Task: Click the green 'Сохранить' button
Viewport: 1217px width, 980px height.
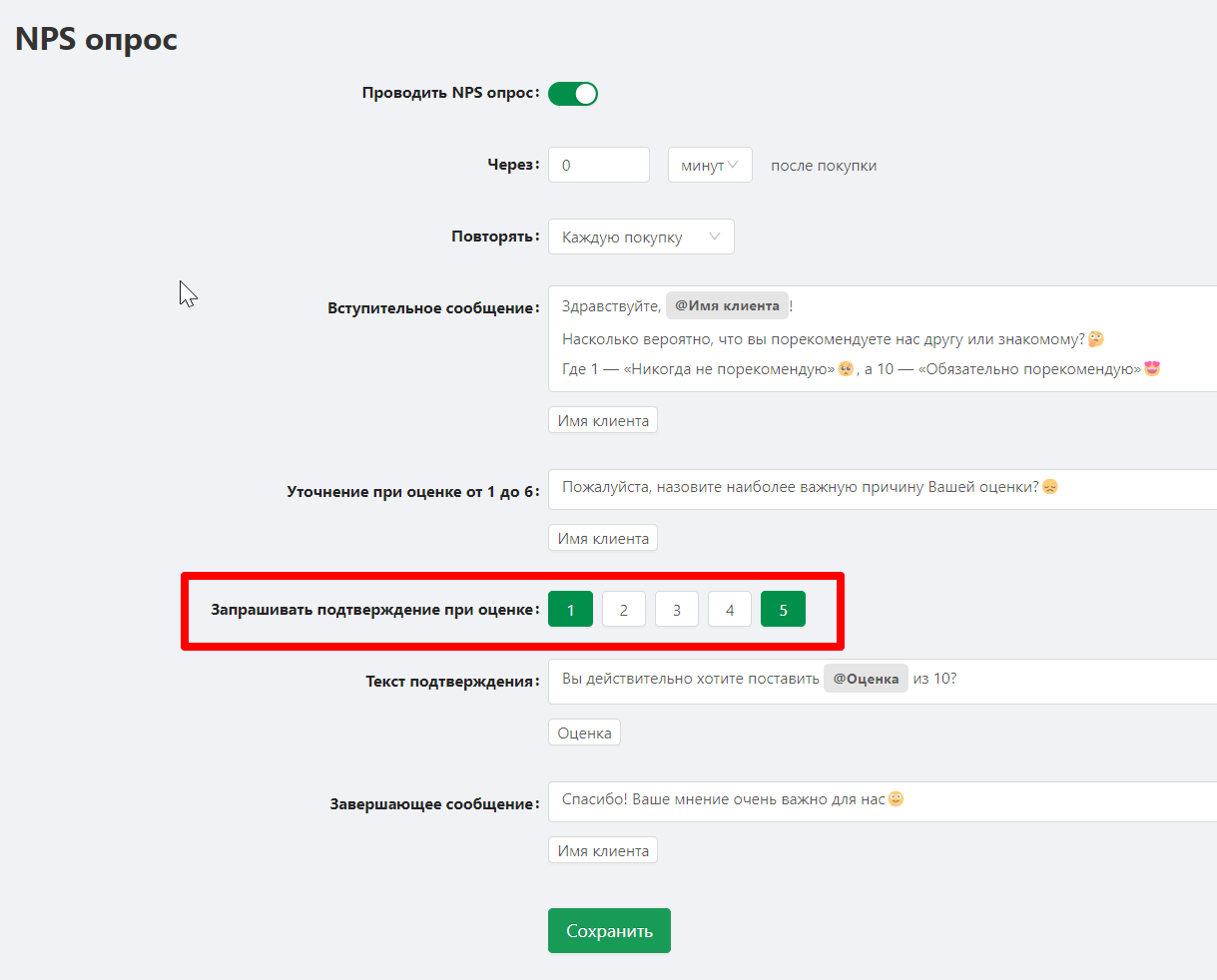Action: 609,930
